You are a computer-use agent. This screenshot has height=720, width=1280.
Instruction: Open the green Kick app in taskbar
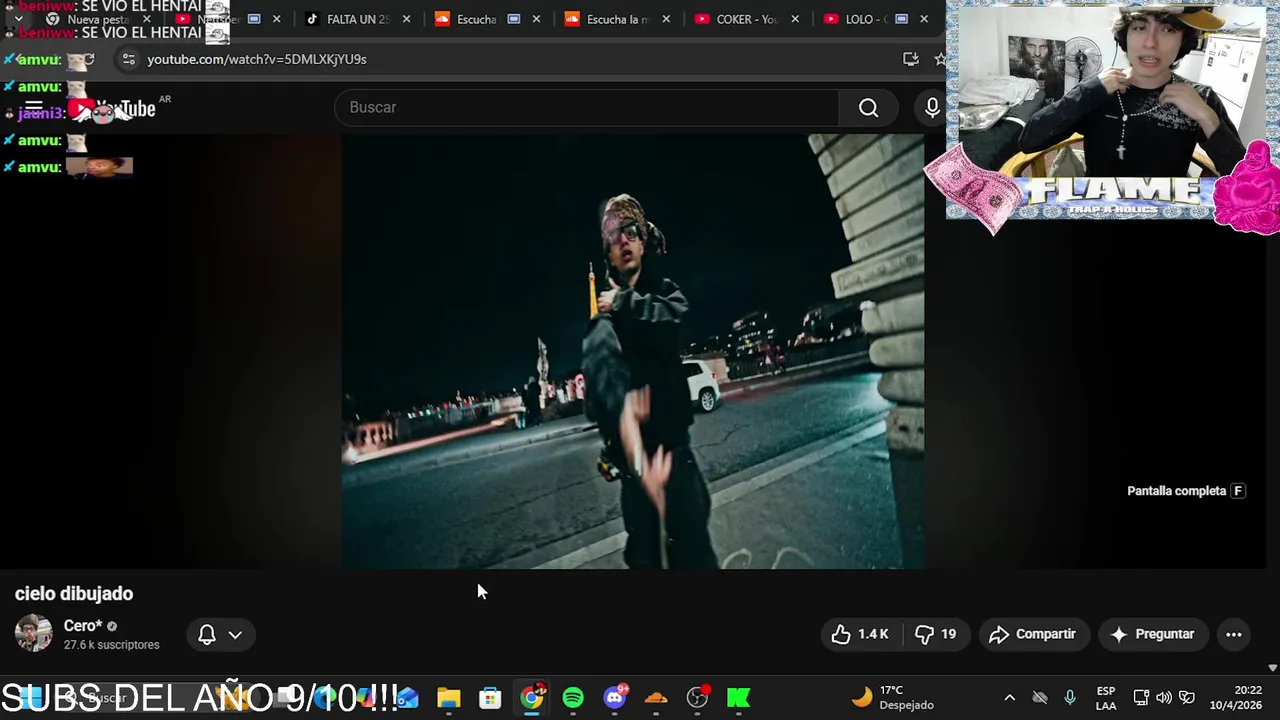pyautogui.click(x=739, y=698)
